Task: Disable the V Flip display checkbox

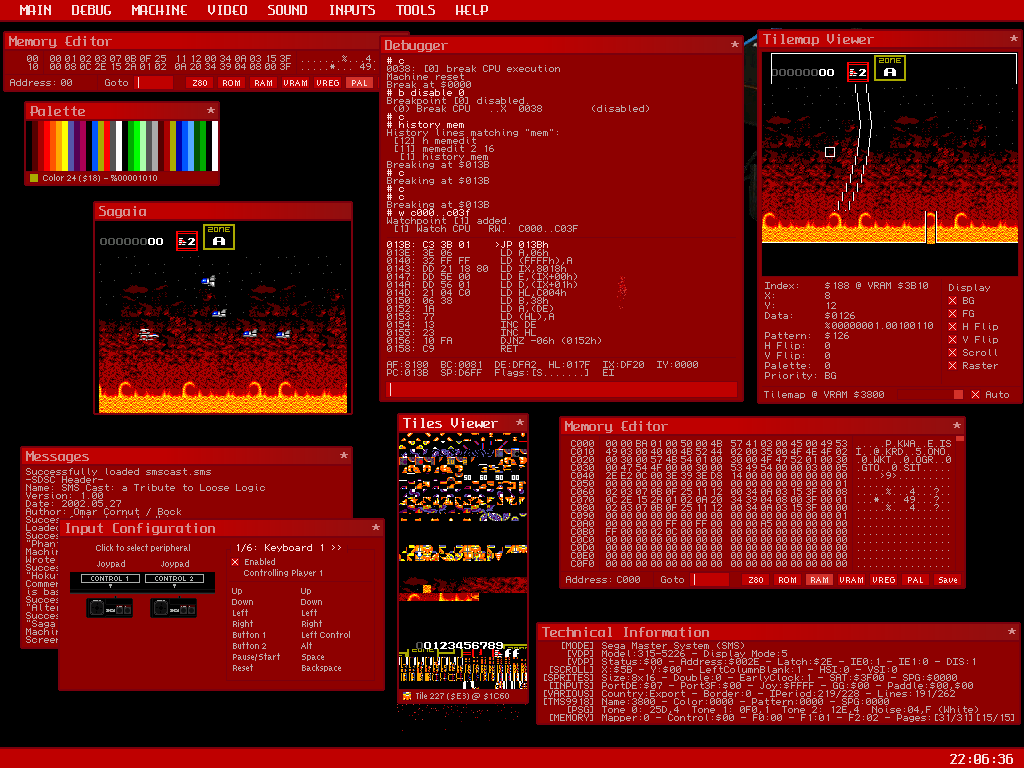Action: [953, 340]
